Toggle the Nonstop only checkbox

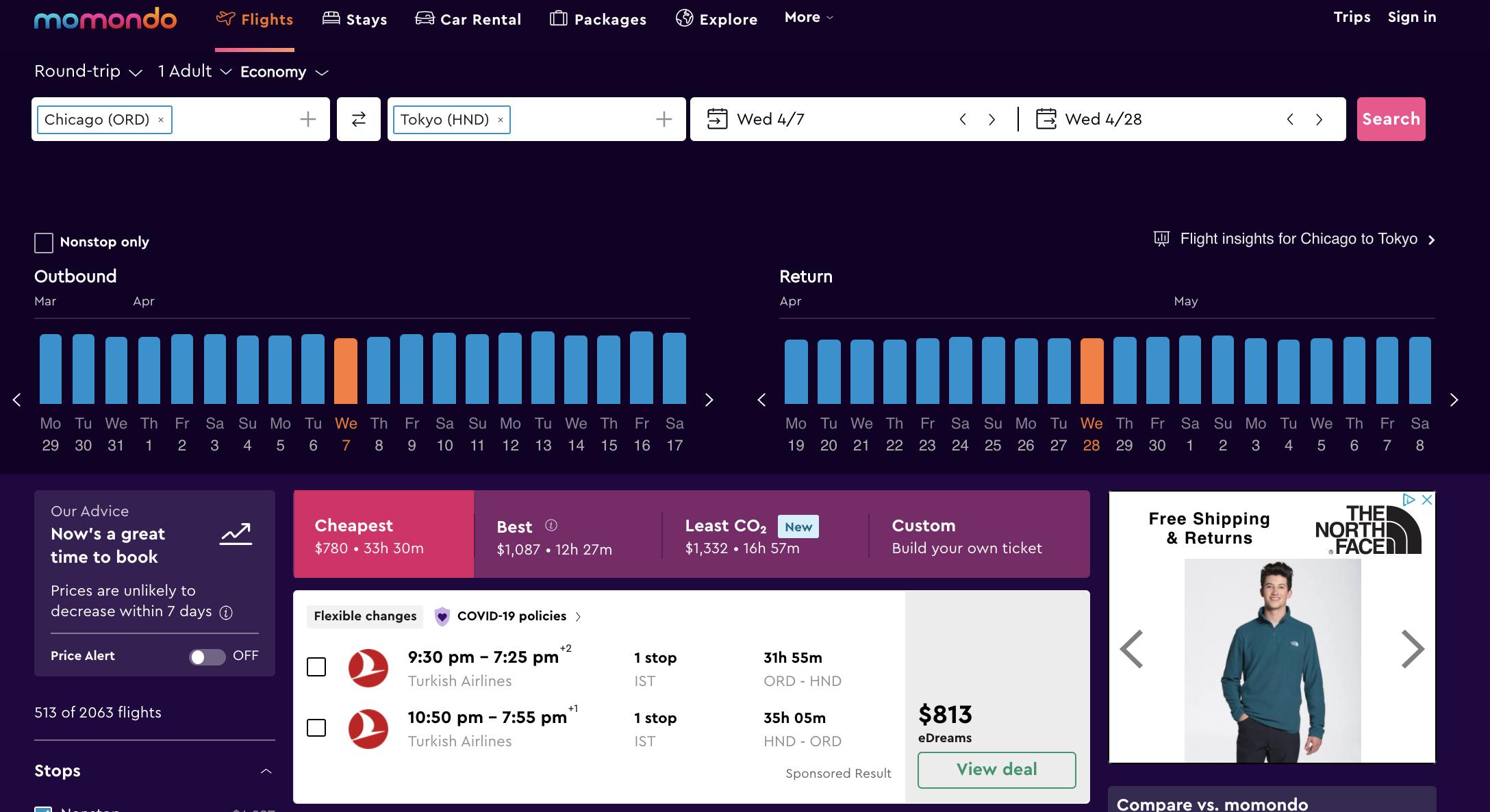43,240
